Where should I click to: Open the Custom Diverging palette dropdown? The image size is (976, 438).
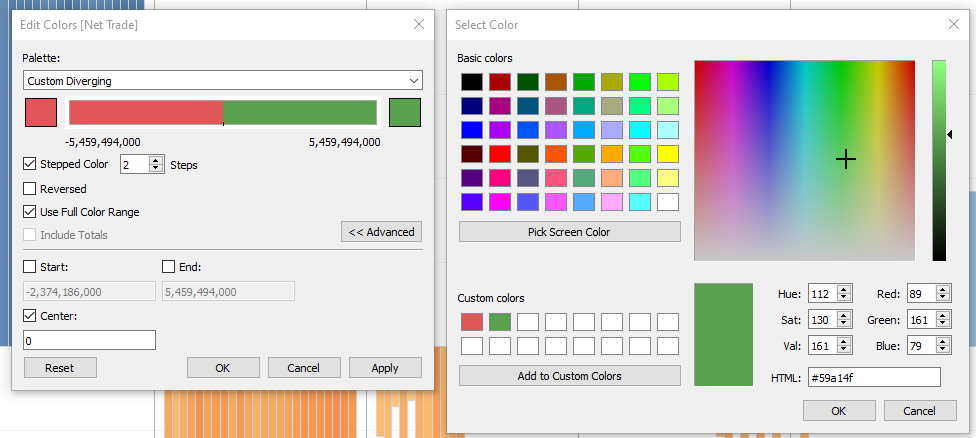222,81
